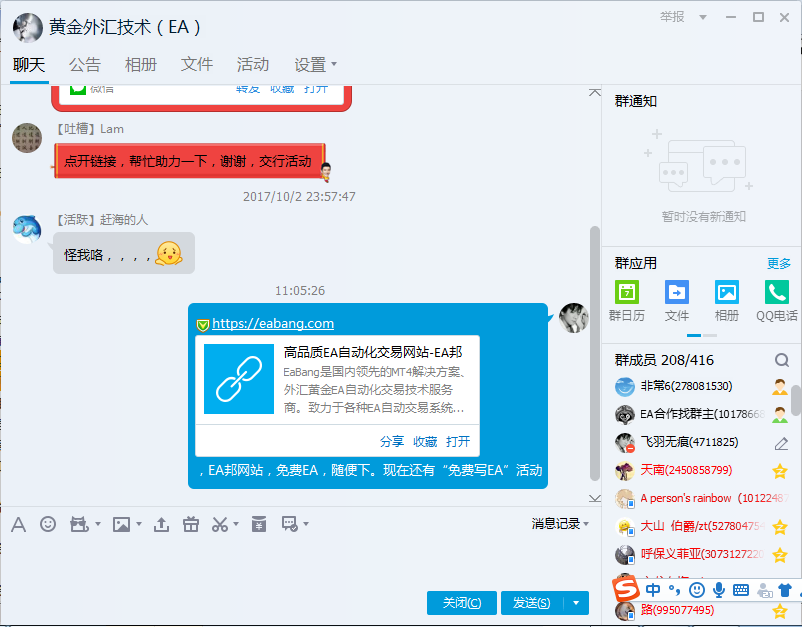802x627 pixels.
Task: Click owner badge beside 非常6
Action: tap(779, 387)
